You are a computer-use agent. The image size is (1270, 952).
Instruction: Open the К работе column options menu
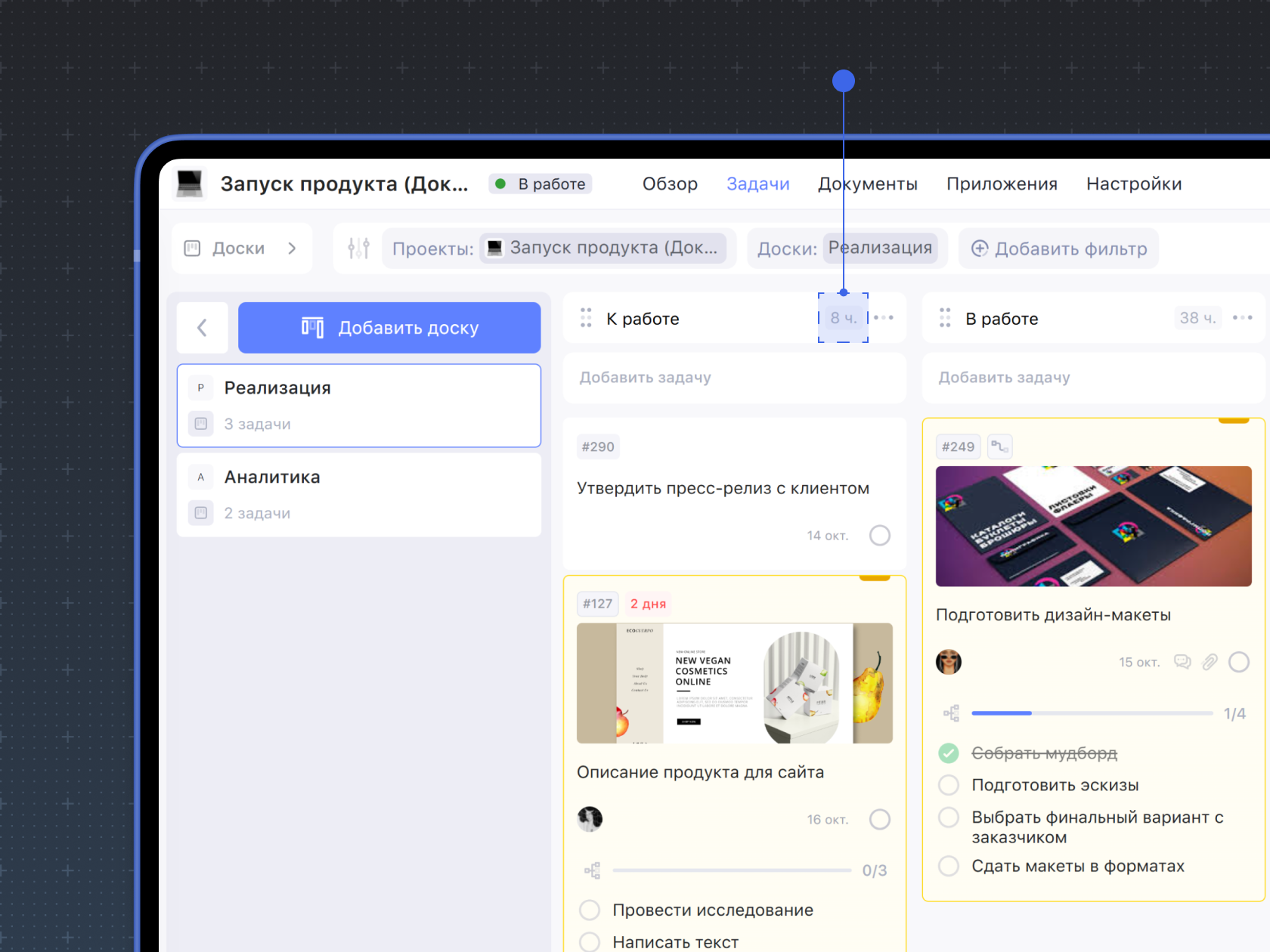tap(884, 318)
